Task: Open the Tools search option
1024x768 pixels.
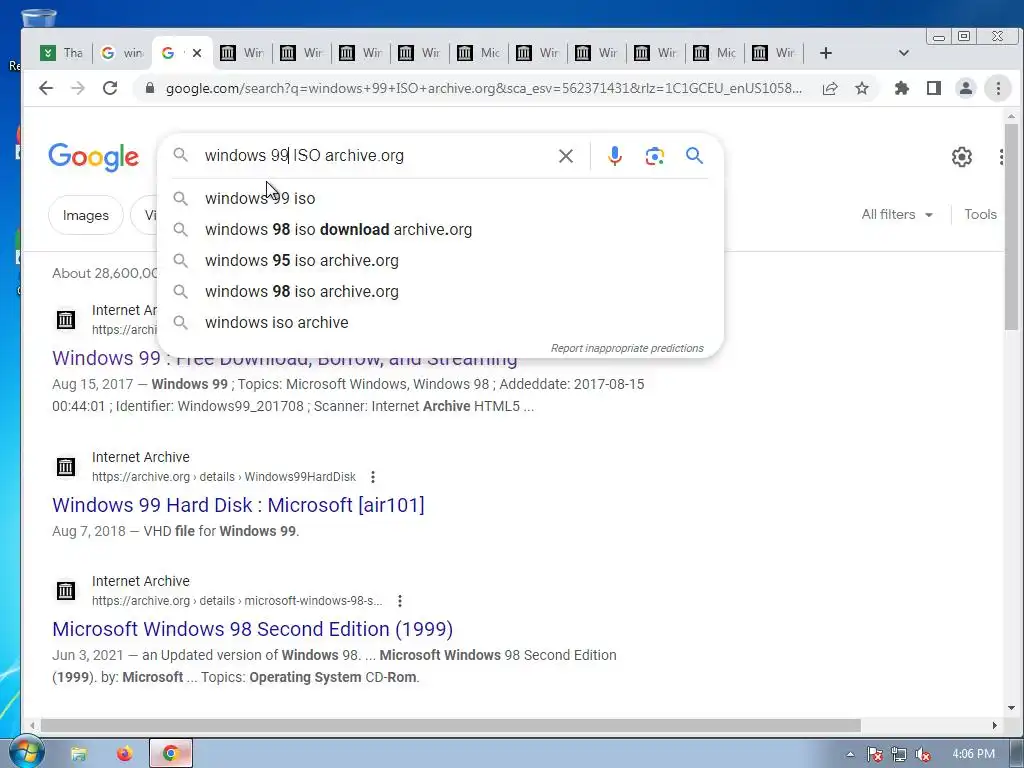Action: pyautogui.click(x=980, y=214)
